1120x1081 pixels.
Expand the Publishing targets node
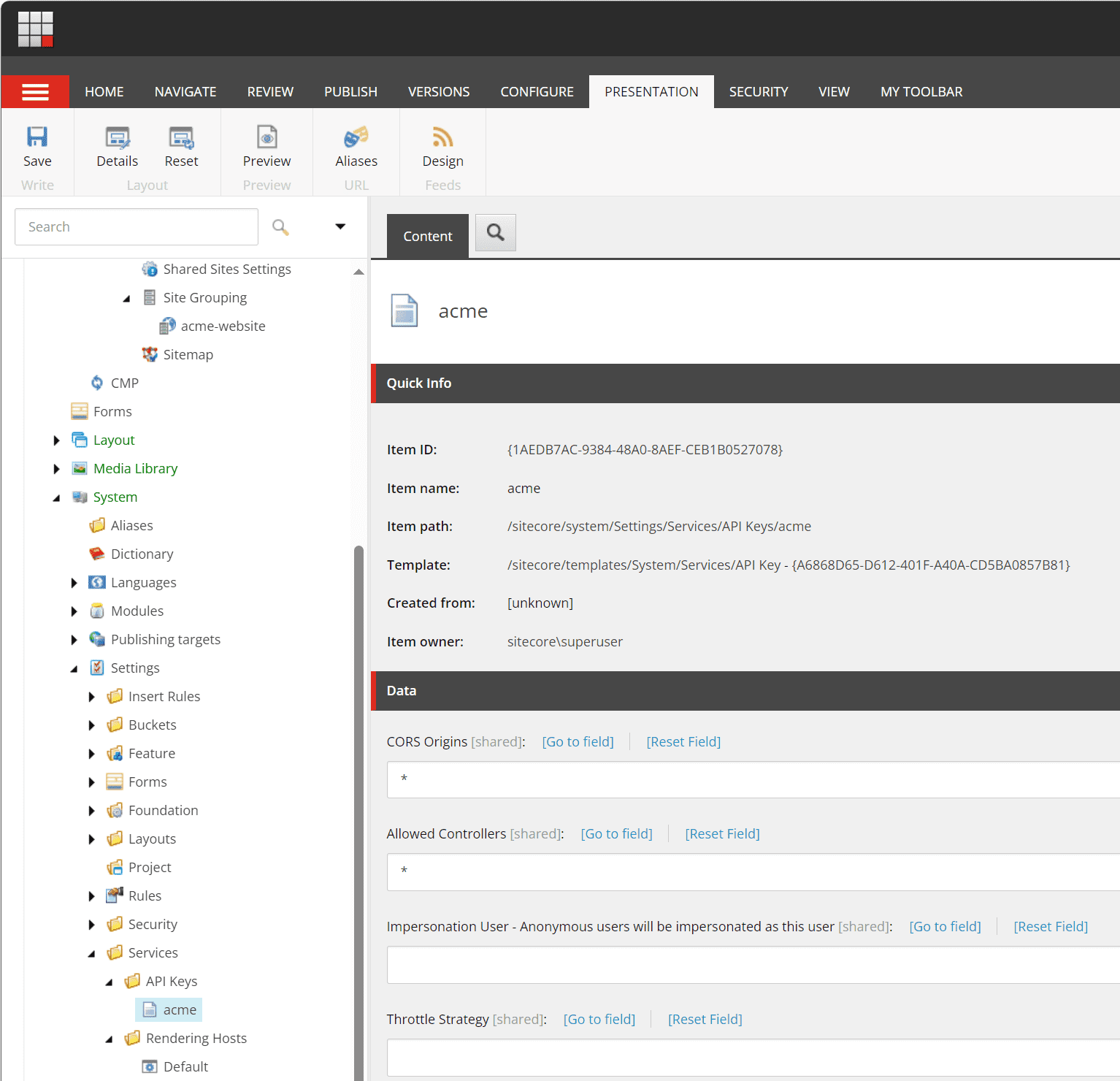[x=74, y=640]
